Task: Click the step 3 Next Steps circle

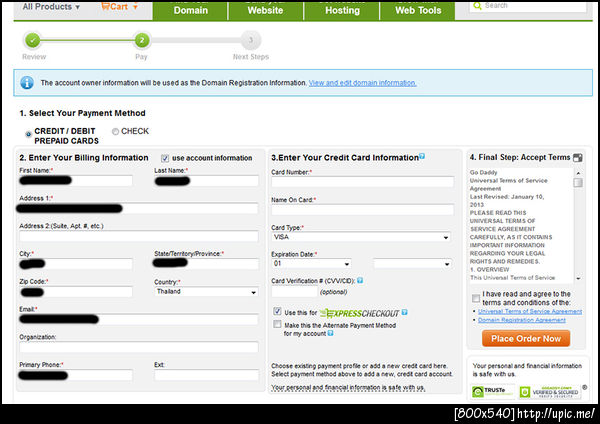Action: tap(251, 40)
